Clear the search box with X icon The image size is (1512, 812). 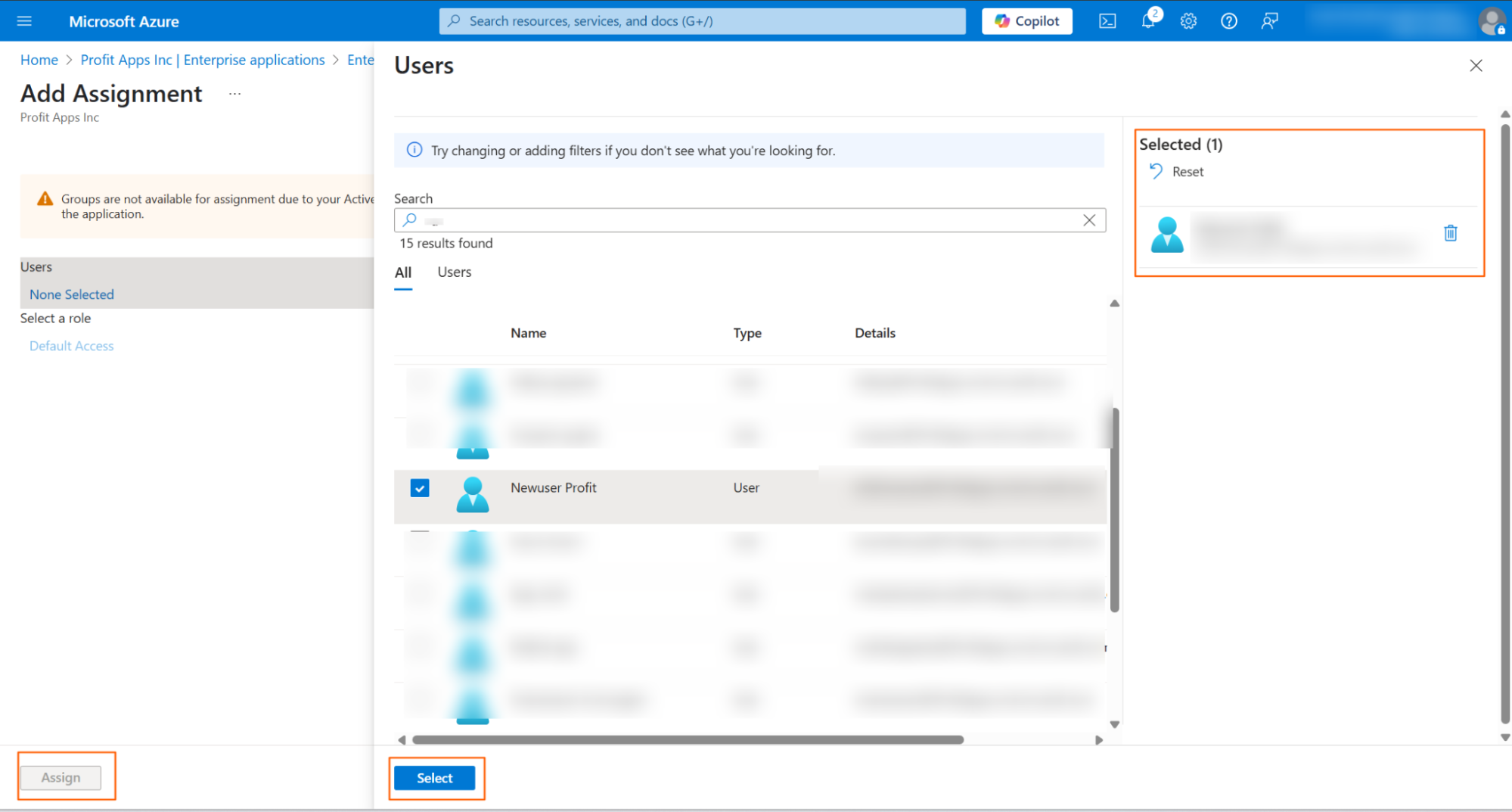(x=1089, y=220)
